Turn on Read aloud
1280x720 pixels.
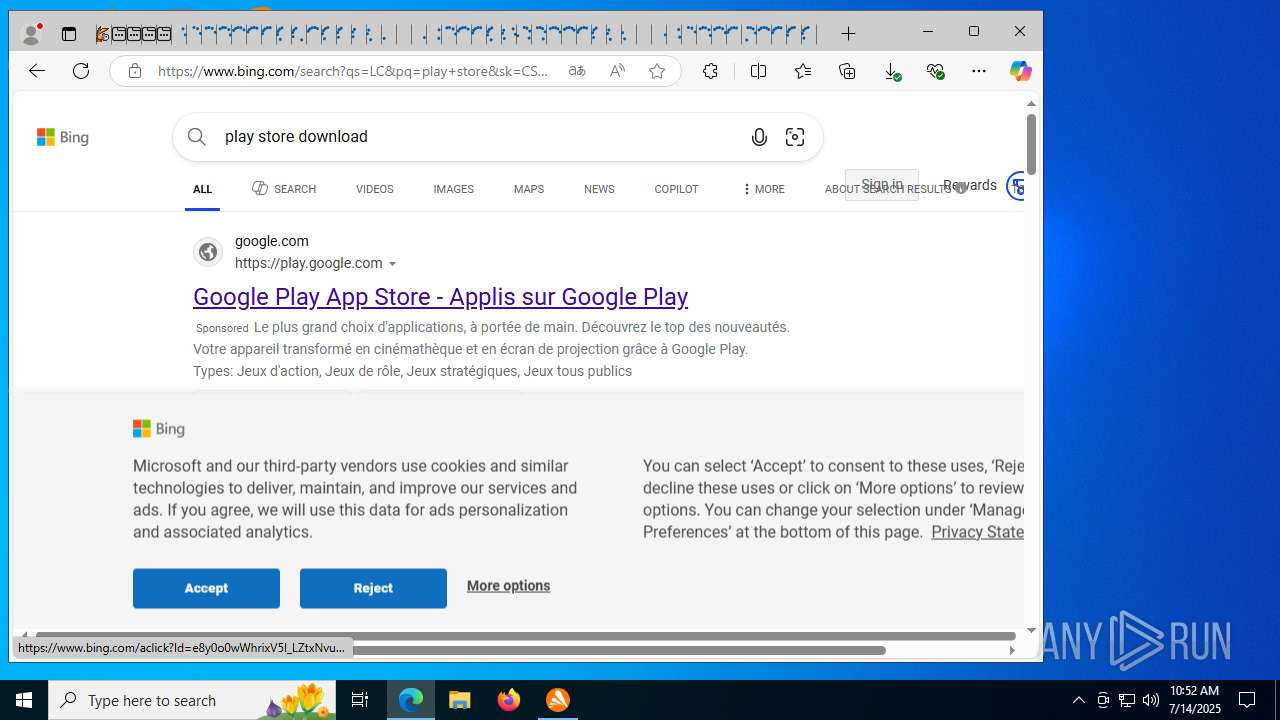617,71
